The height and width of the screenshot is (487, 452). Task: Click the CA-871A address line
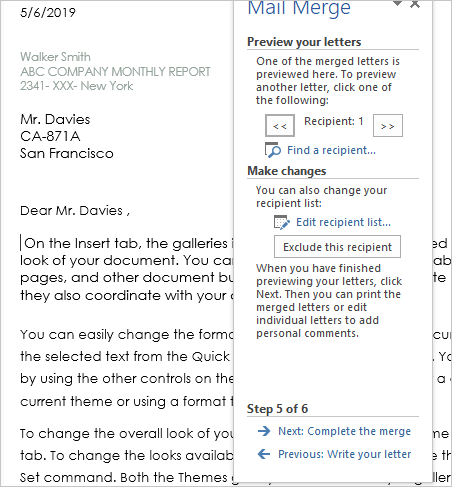pyautogui.click(x=50, y=136)
